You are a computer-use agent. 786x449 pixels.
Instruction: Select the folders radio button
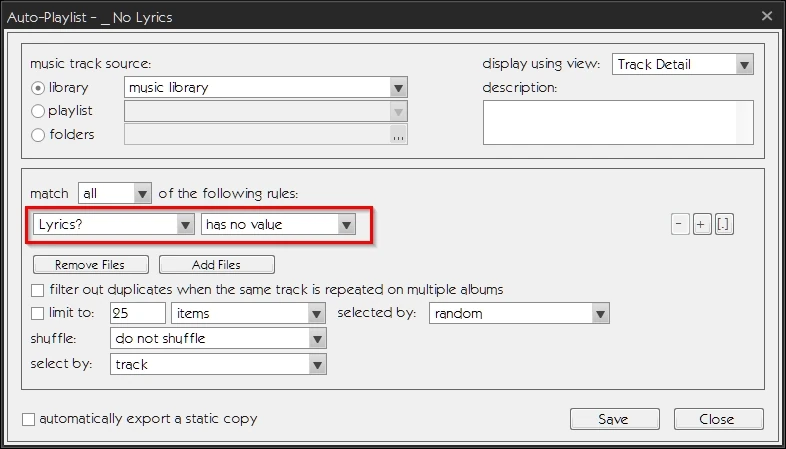coord(39,135)
